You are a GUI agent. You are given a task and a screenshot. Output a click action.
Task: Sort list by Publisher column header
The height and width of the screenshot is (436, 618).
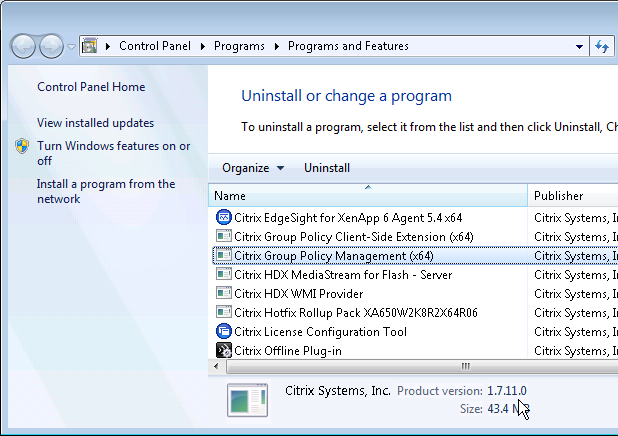click(573, 195)
